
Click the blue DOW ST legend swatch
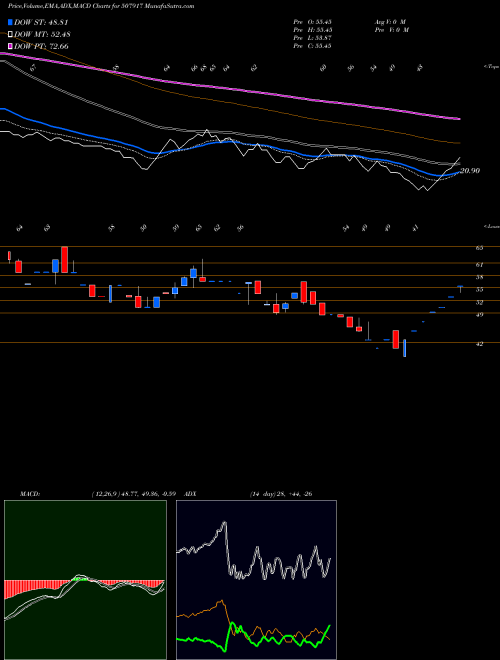pos(10,22)
